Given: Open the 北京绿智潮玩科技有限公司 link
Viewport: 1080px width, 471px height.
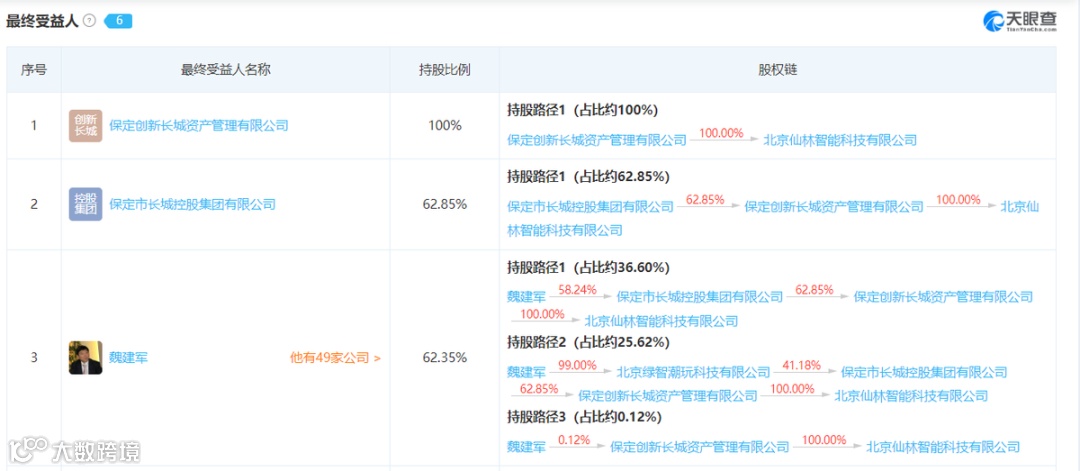Looking at the screenshot, I should click(x=694, y=373).
